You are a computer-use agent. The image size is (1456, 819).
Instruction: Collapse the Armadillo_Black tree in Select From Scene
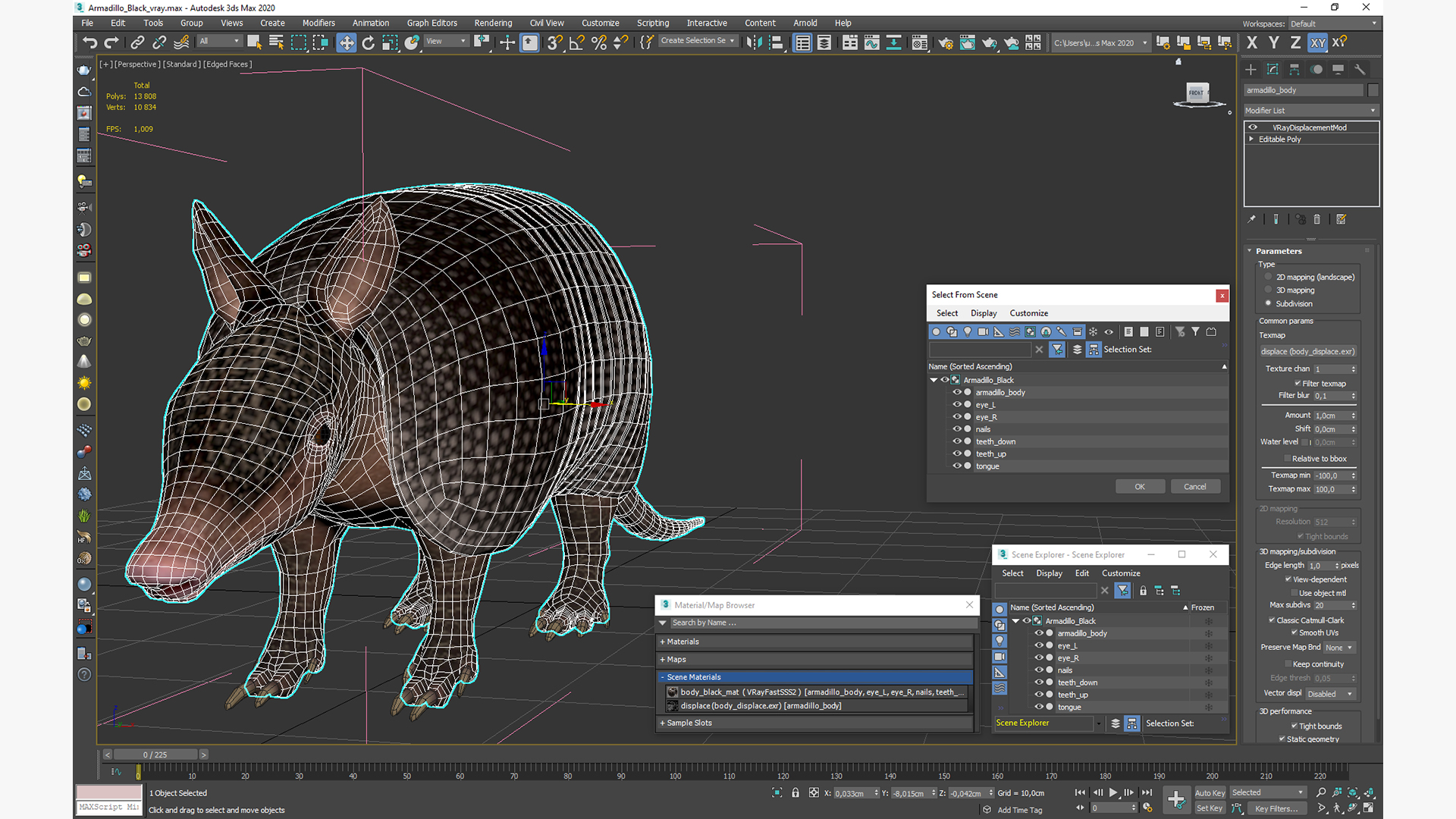coord(934,380)
